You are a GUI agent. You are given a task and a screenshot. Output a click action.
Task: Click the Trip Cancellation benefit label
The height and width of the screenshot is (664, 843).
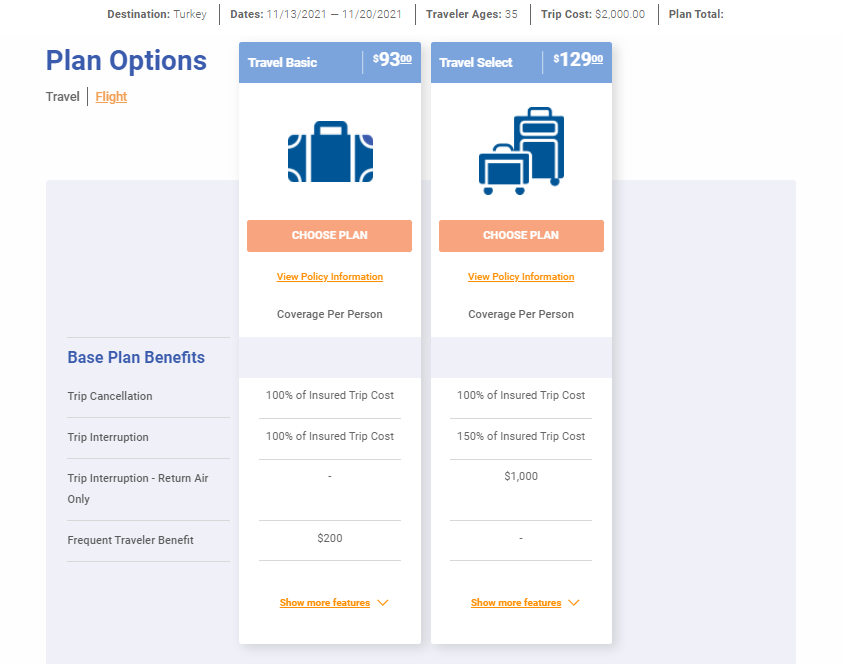110,396
